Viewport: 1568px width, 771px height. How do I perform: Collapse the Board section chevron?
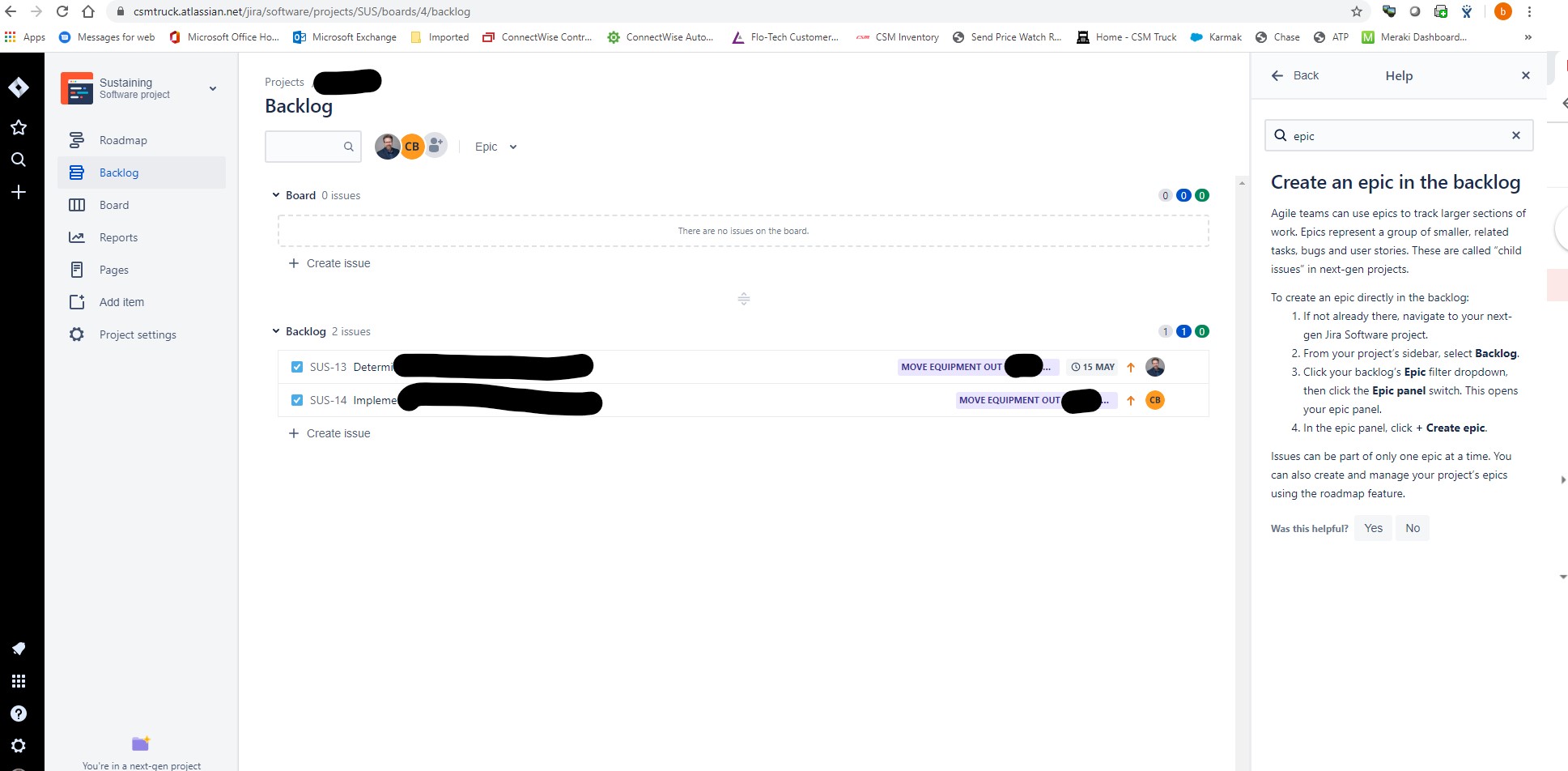pyautogui.click(x=276, y=195)
